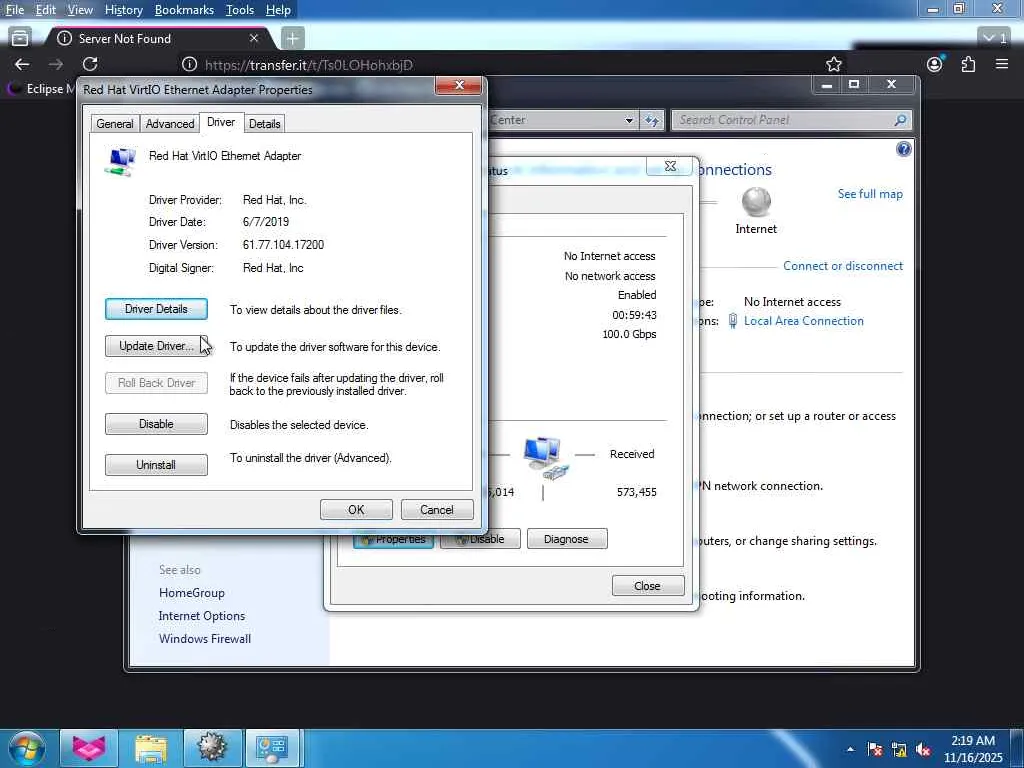Switch to the Advanced tab
The image size is (1024, 768).
point(170,123)
